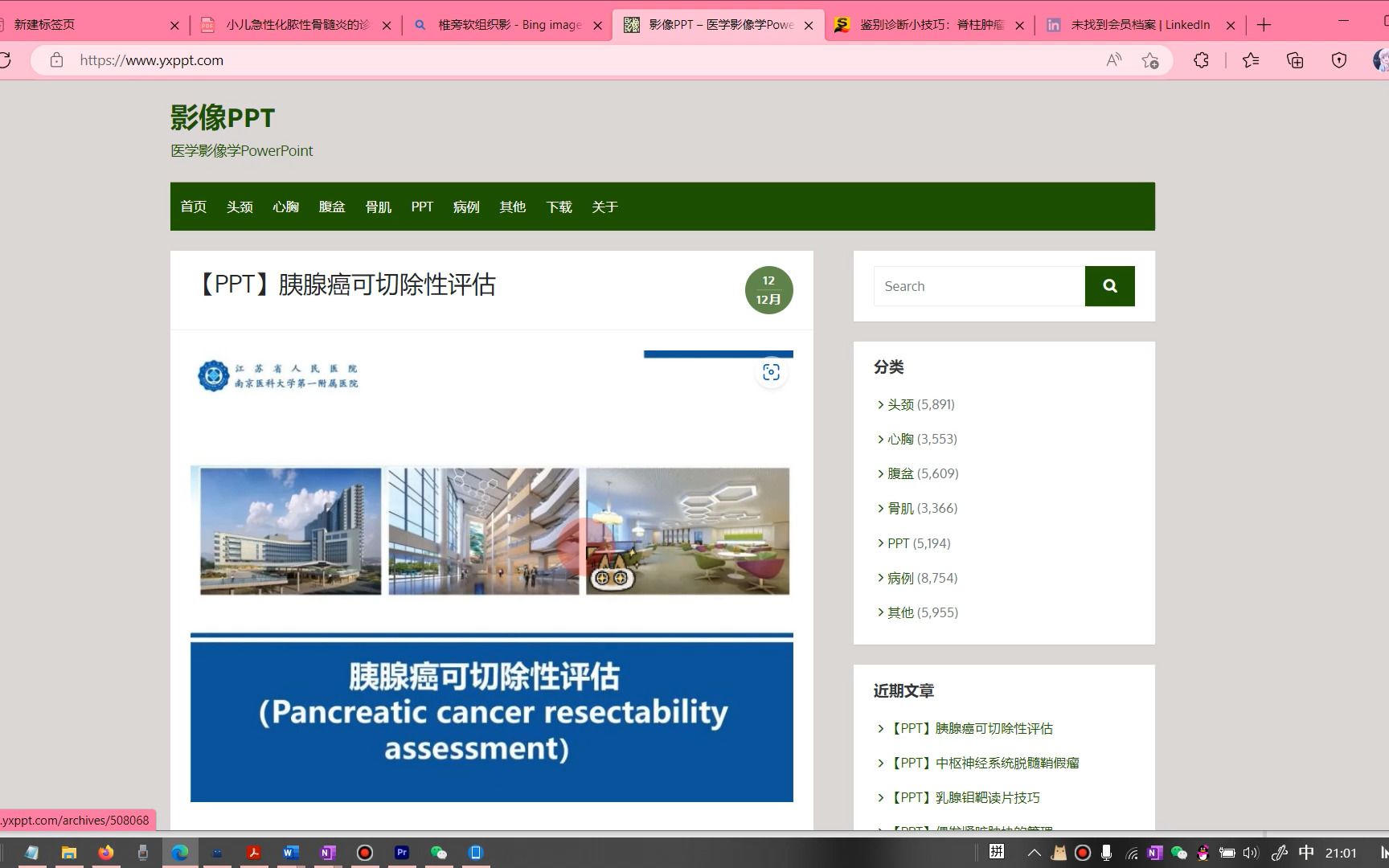Open the collections icon in toolbar
Viewport: 1389px width, 868px height.
coord(1295,60)
